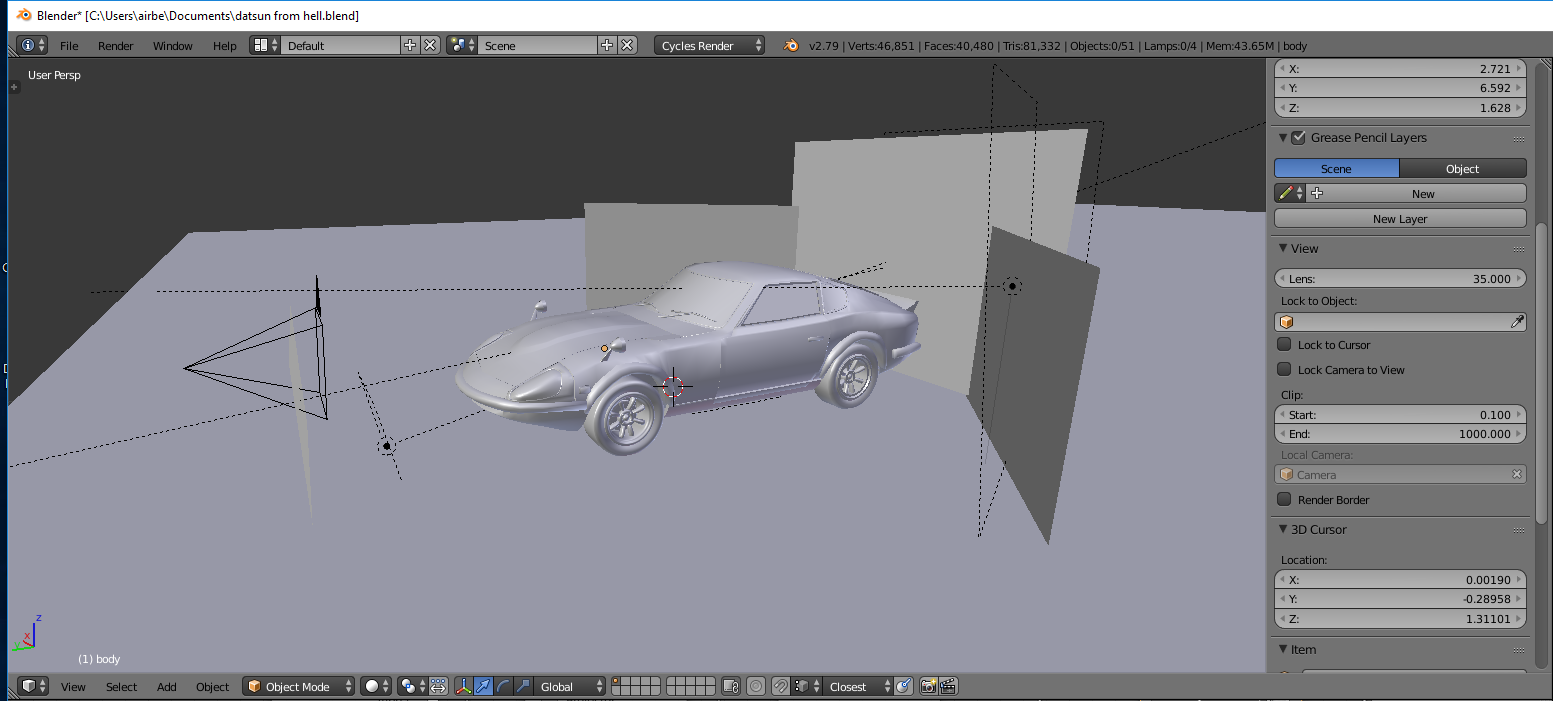Tick the Render Border checkbox
Image resolution: width=1553 pixels, height=701 pixels.
1284,499
